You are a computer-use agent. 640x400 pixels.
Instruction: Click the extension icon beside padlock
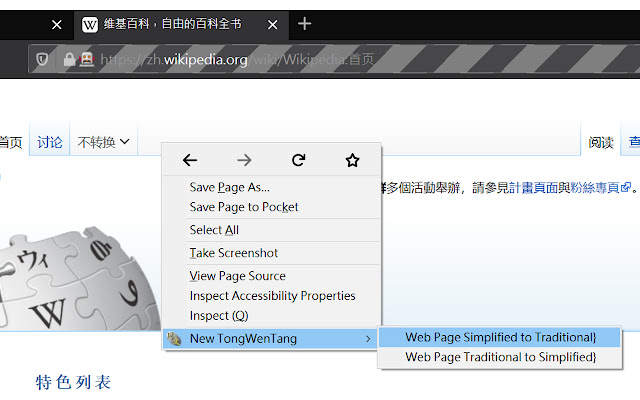[87, 60]
